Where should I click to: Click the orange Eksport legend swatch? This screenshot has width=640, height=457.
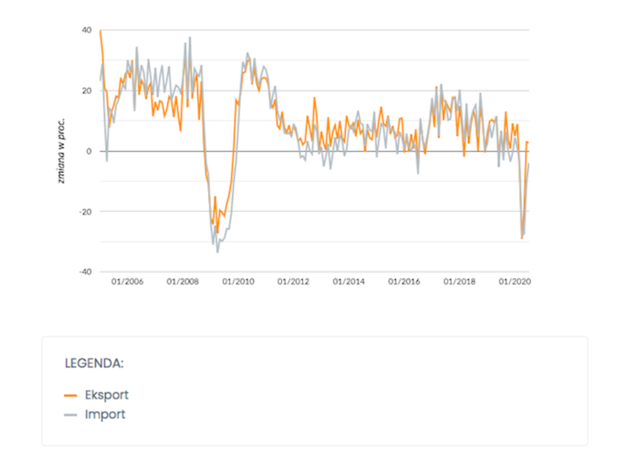pos(71,395)
